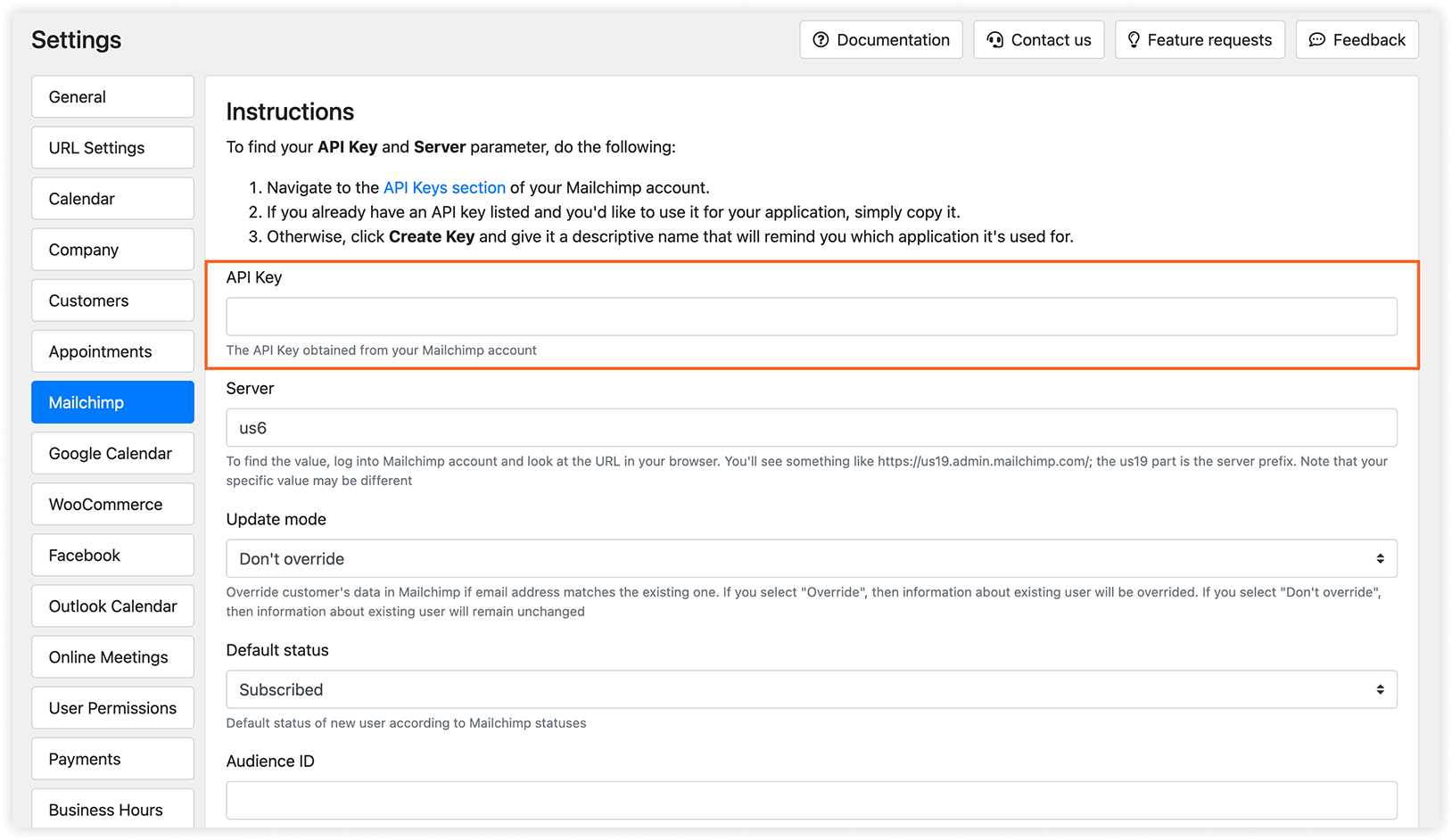This screenshot has width=1452, height=840.
Task: Open the URL Settings tab
Action: click(x=112, y=148)
